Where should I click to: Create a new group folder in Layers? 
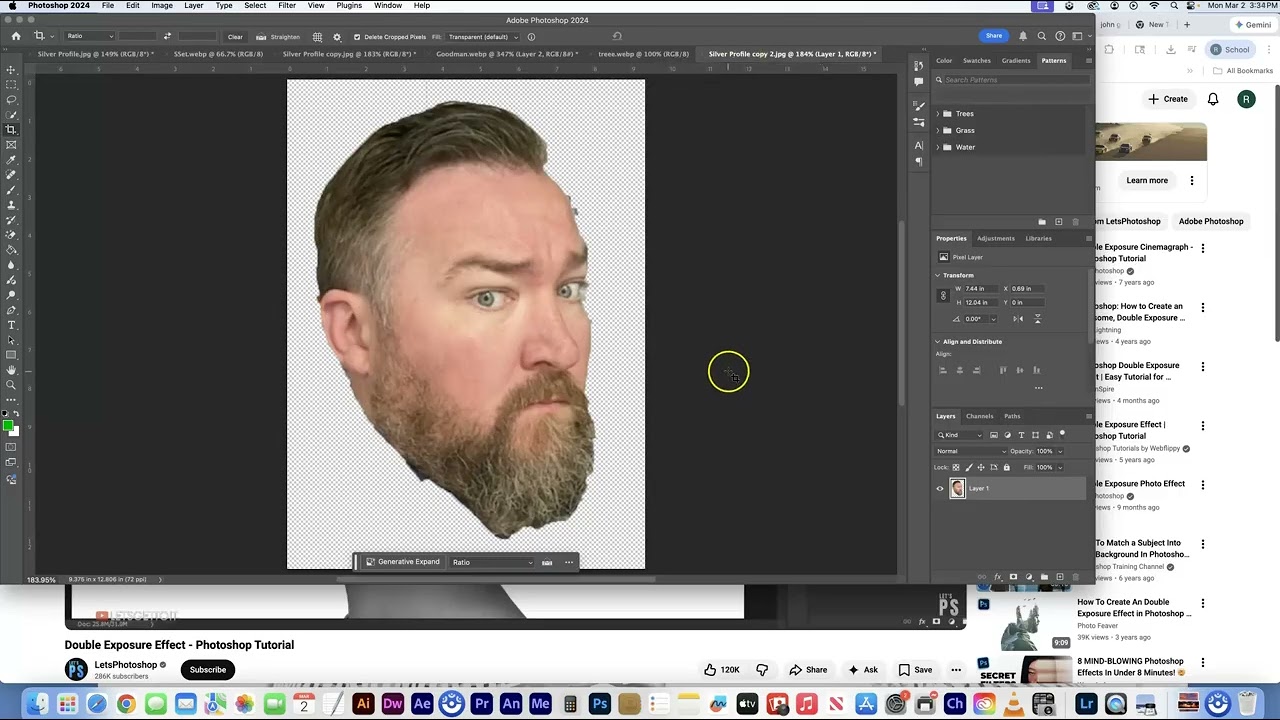pyautogui.click(x=1045, y=577)
